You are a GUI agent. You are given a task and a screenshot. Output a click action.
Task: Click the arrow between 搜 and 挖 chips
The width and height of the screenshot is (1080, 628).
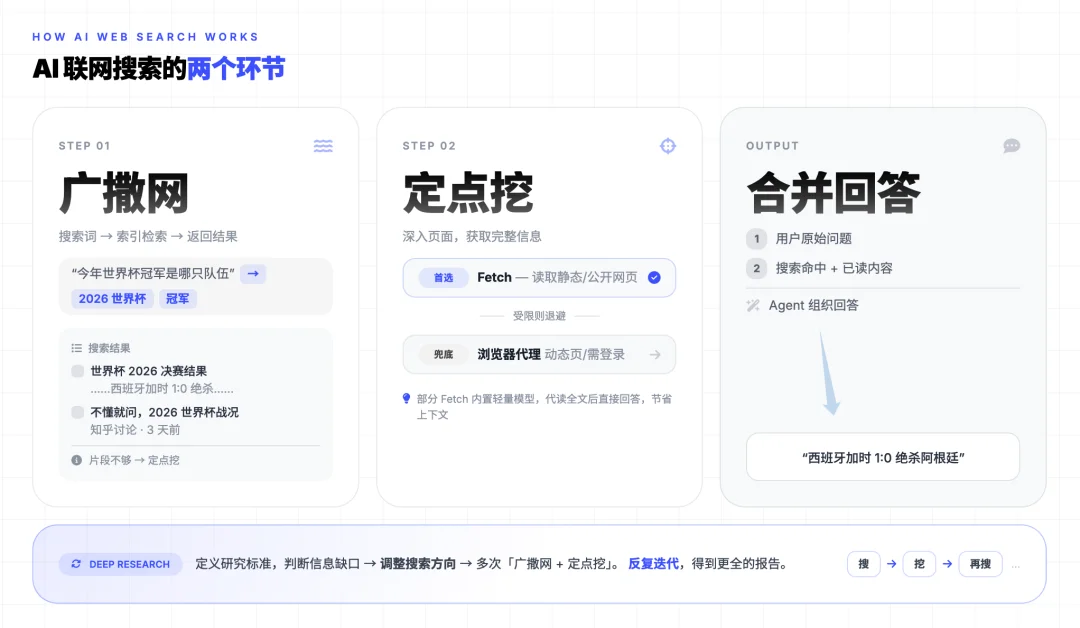point(891,564)
